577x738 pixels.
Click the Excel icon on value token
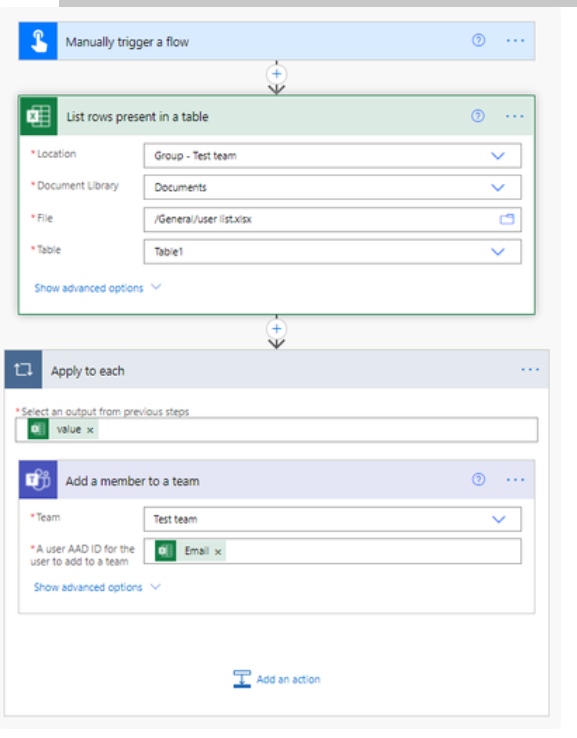[x=38, y=429]
